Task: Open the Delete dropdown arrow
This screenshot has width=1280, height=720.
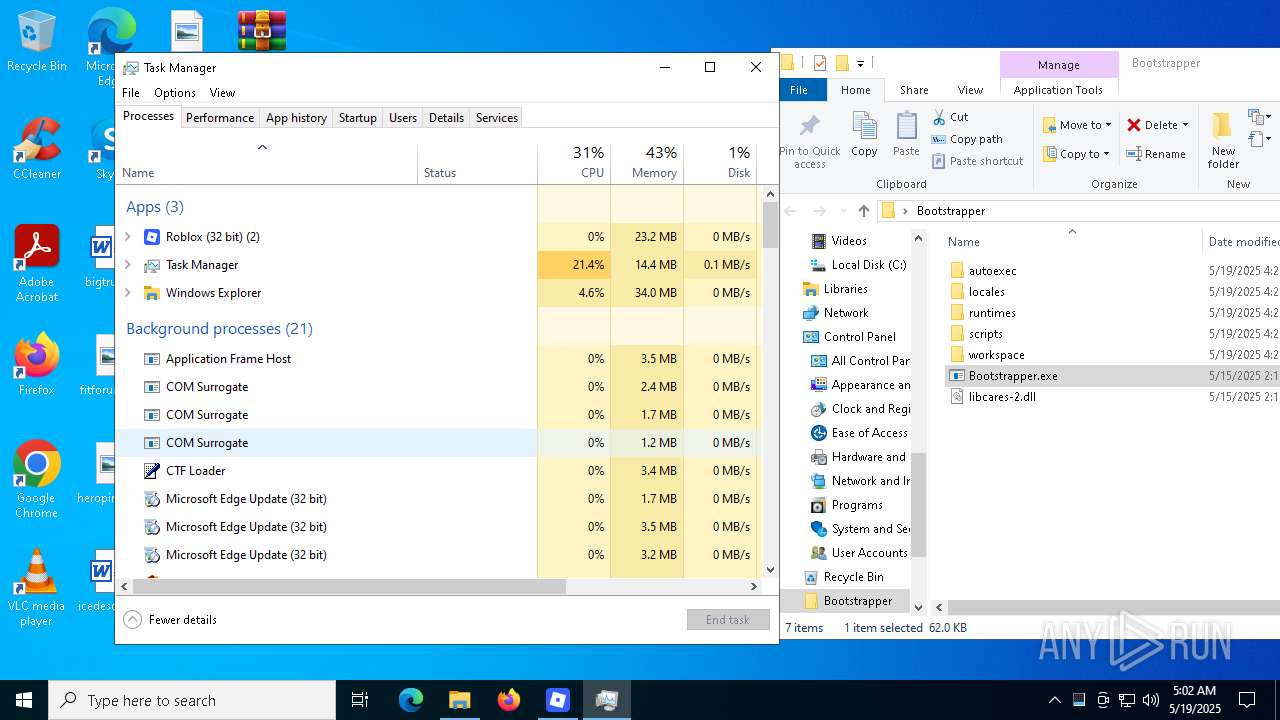Action: point(1185,125)
